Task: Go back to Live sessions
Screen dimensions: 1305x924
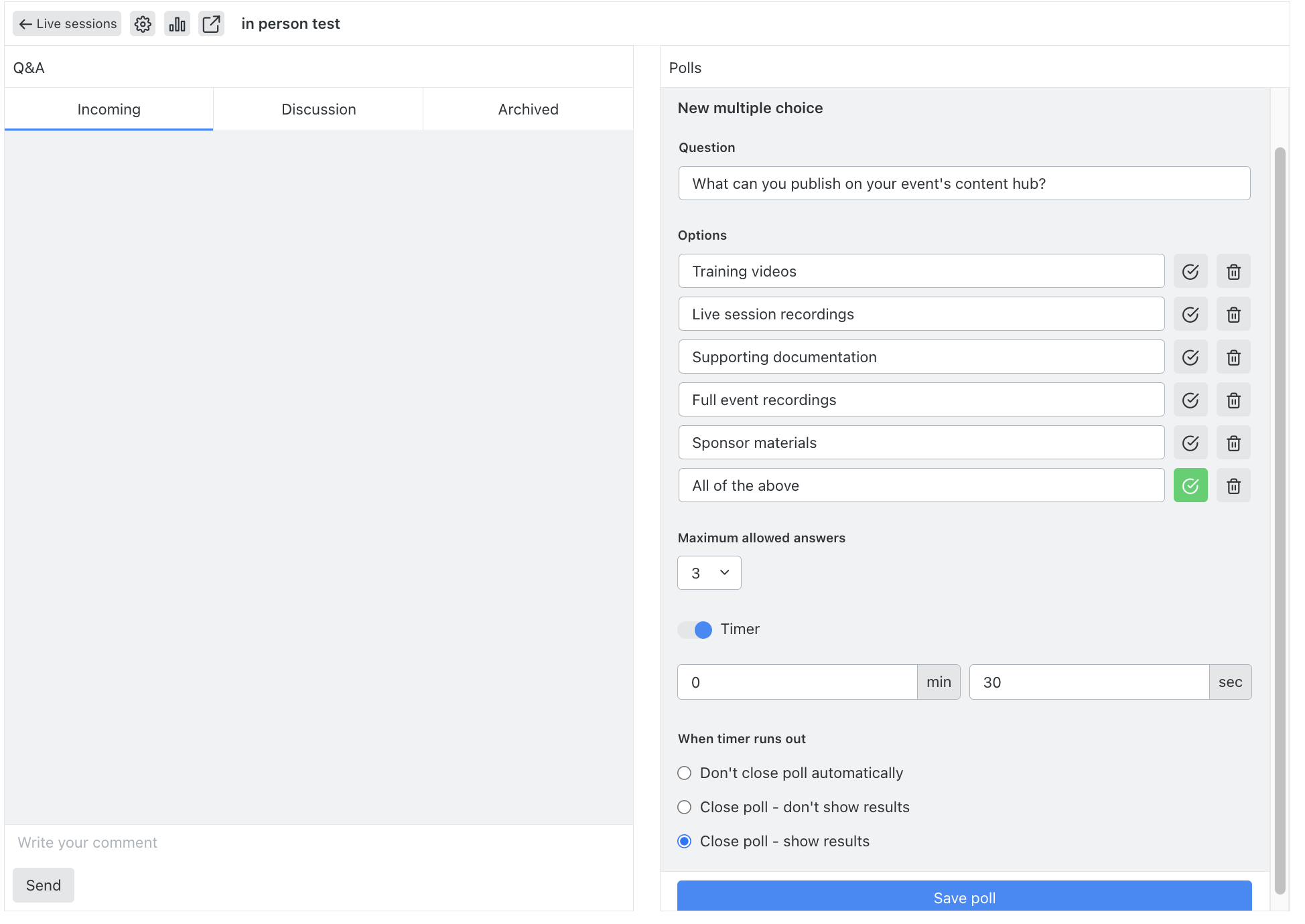Action: click(66, 23)
